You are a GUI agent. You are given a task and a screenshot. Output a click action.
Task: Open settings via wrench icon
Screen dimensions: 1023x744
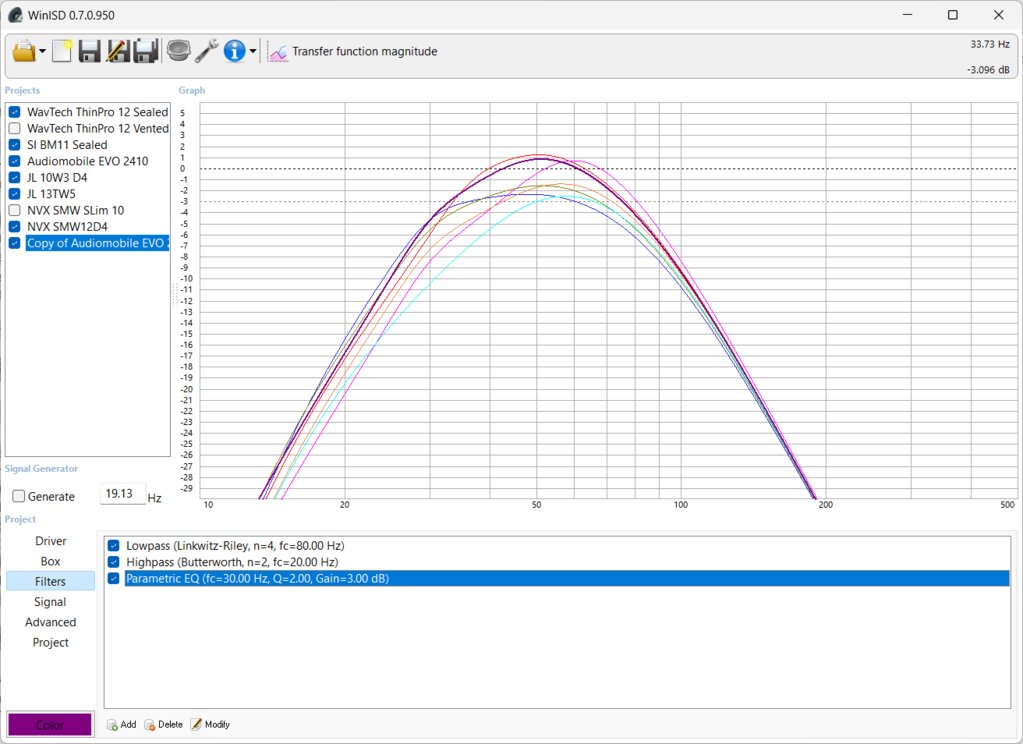207,51
